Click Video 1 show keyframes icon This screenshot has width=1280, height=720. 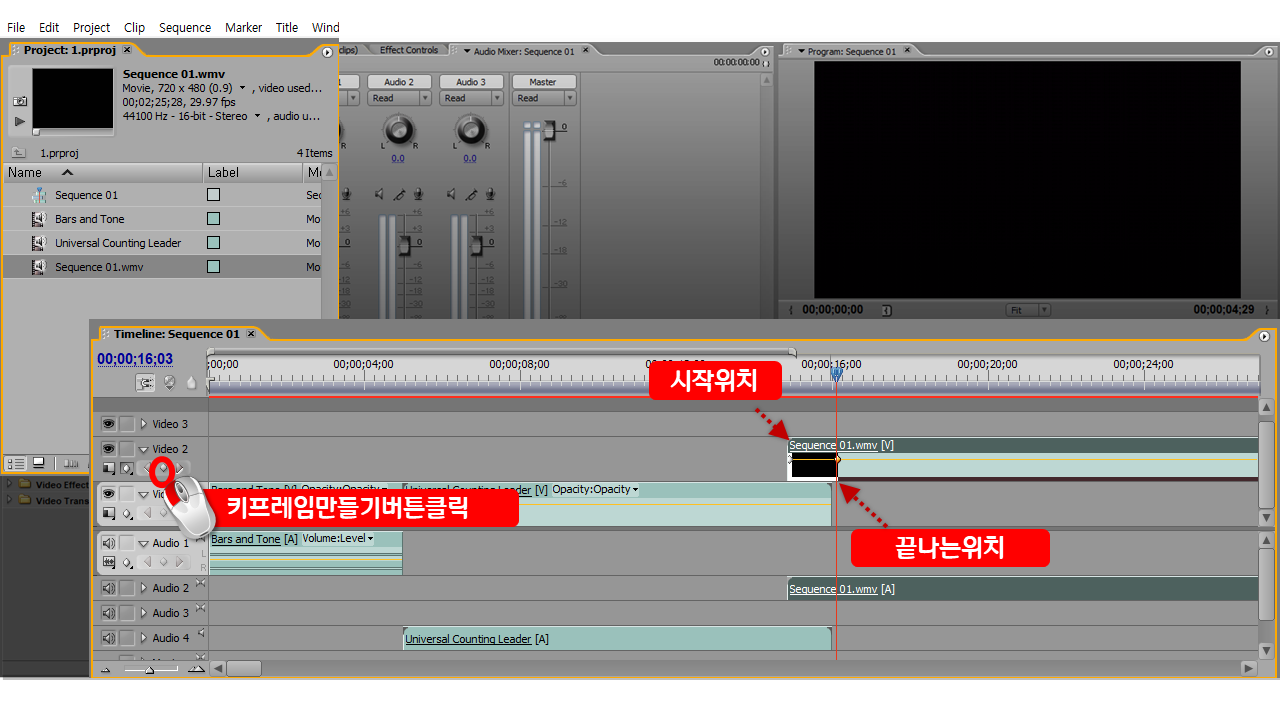click(x=127, y=513)
